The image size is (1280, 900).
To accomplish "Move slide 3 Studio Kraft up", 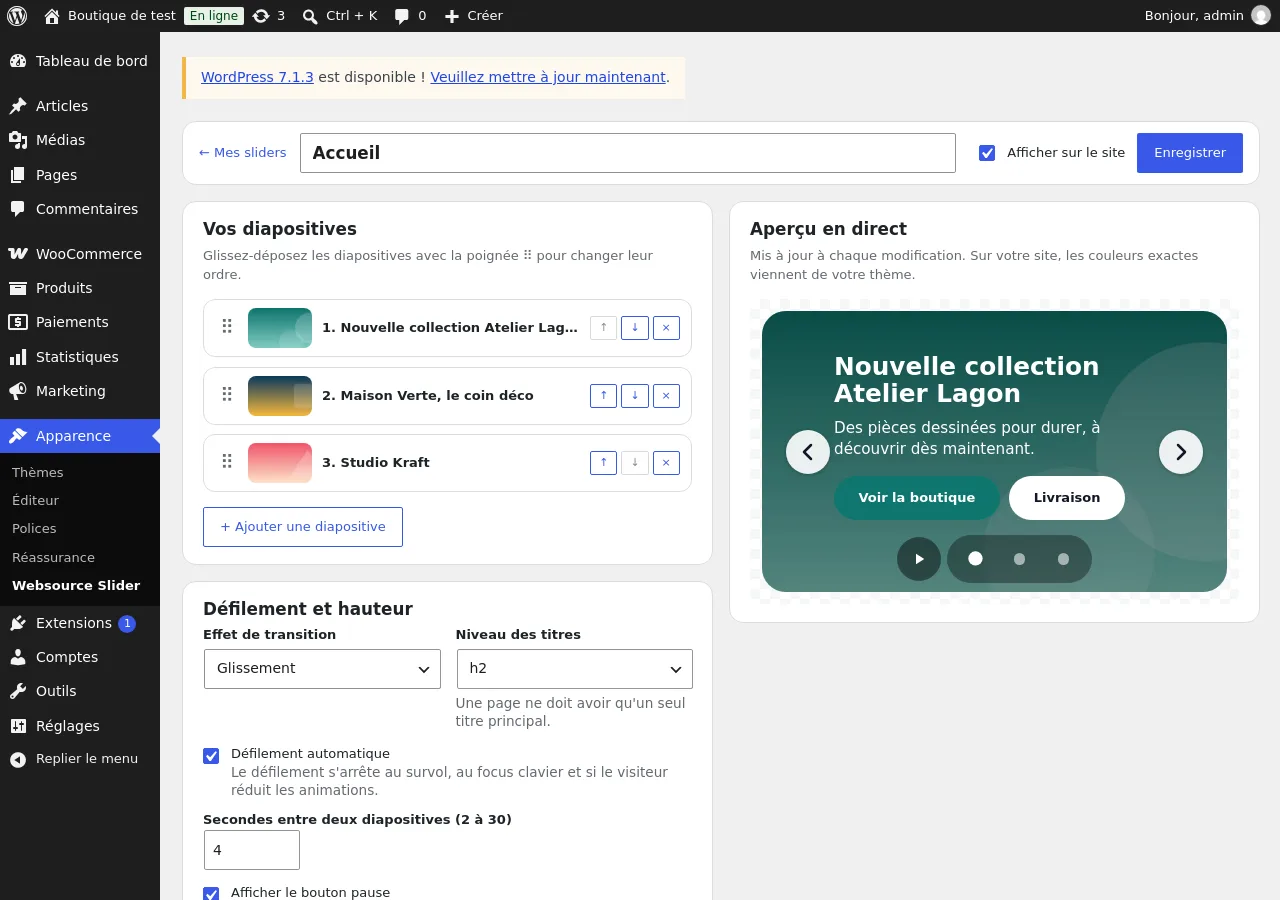I will [603, 463].
